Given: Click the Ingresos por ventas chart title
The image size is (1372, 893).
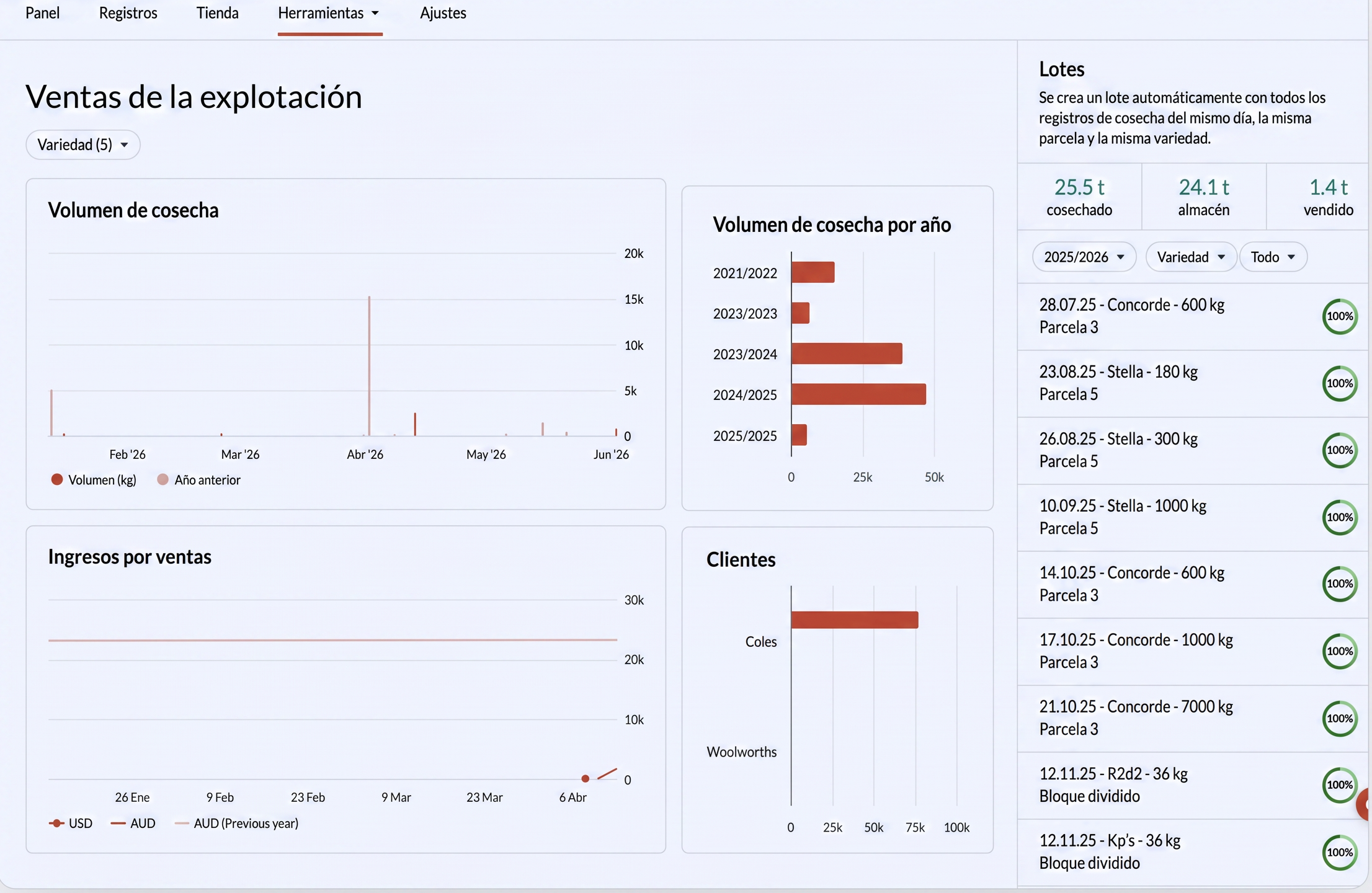Looking at the screenshot, I should tap(130, 556).
